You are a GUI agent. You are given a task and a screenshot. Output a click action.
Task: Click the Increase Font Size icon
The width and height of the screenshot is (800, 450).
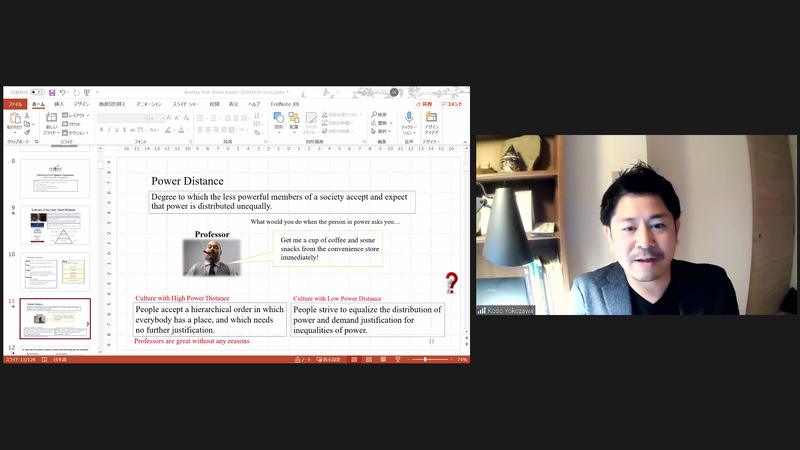click(x=169, y=118)
